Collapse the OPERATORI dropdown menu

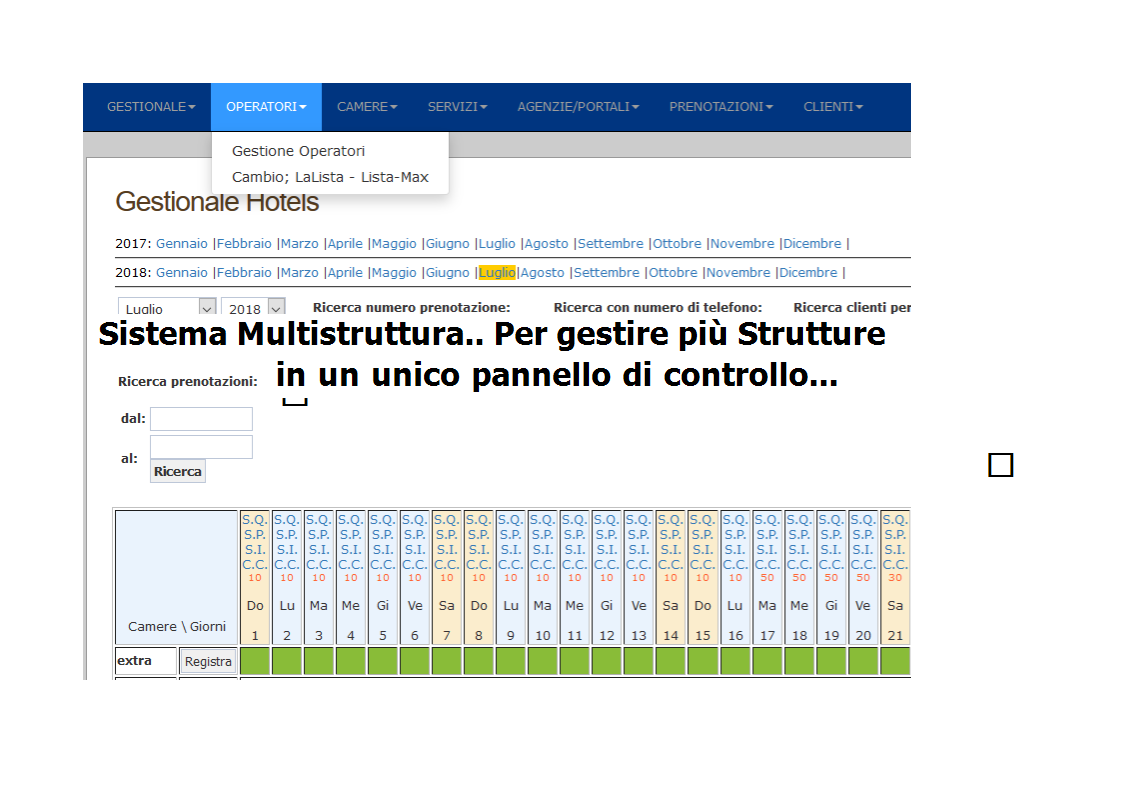point(266,107)
